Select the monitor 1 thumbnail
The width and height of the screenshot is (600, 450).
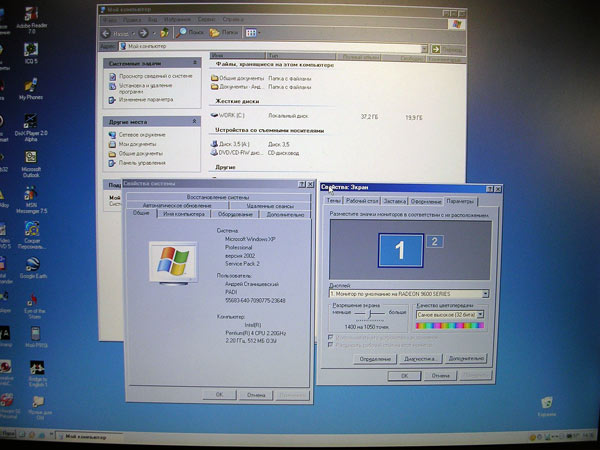click(x=401, y=250)
